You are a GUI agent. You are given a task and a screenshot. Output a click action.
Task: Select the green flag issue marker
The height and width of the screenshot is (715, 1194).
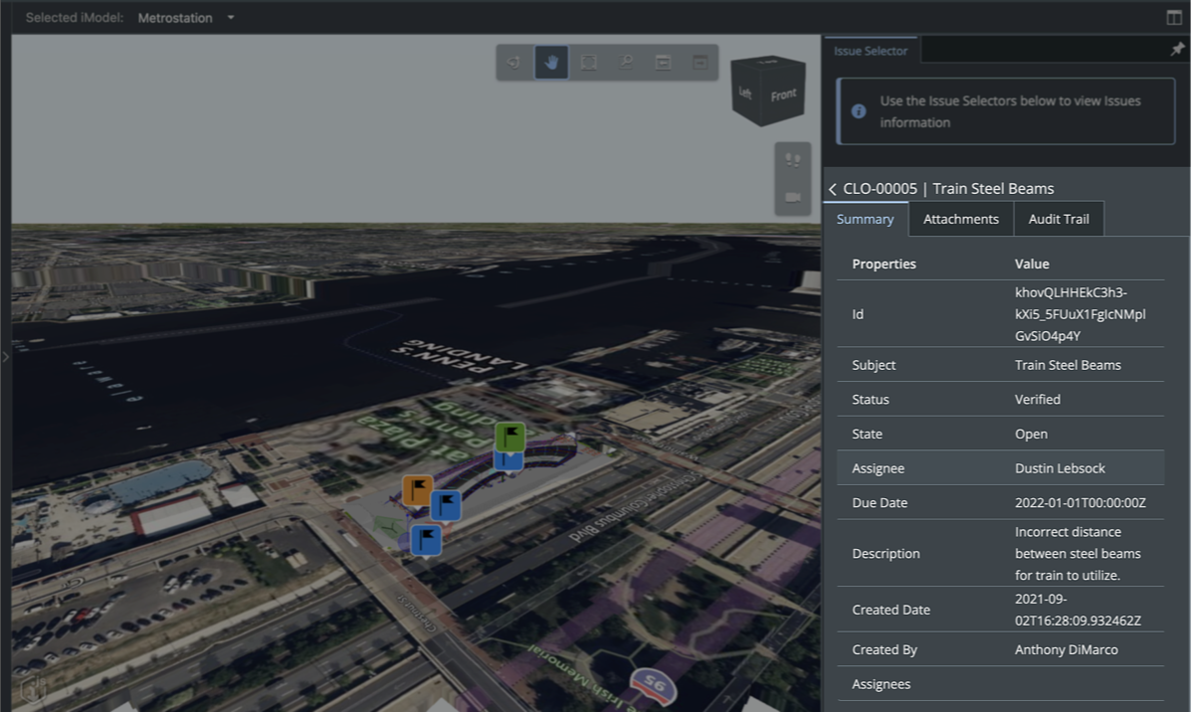pyautogui.click(x=510, y=436)
